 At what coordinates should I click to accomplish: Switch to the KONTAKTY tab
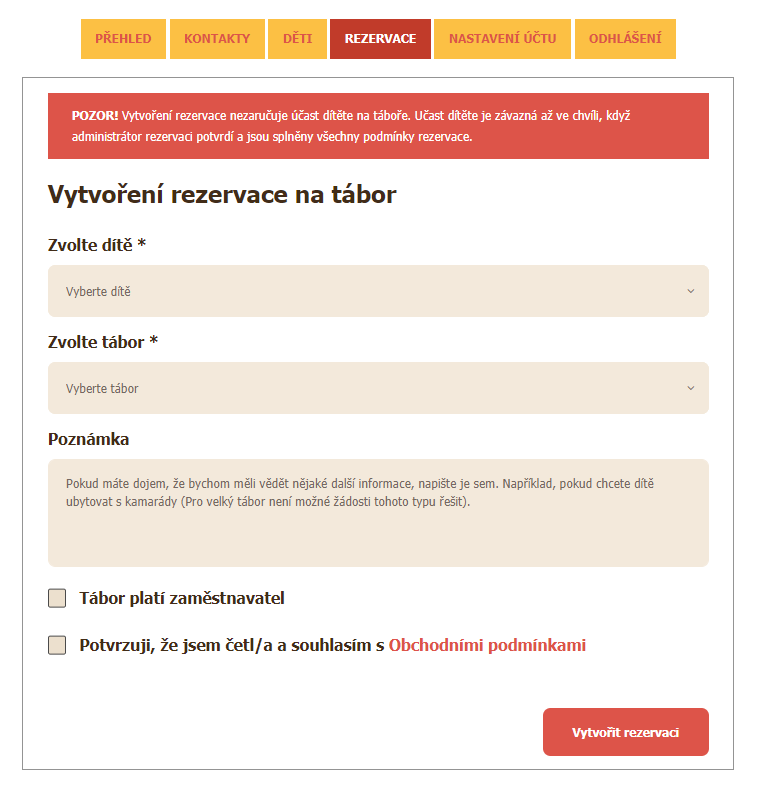[217, 39]
